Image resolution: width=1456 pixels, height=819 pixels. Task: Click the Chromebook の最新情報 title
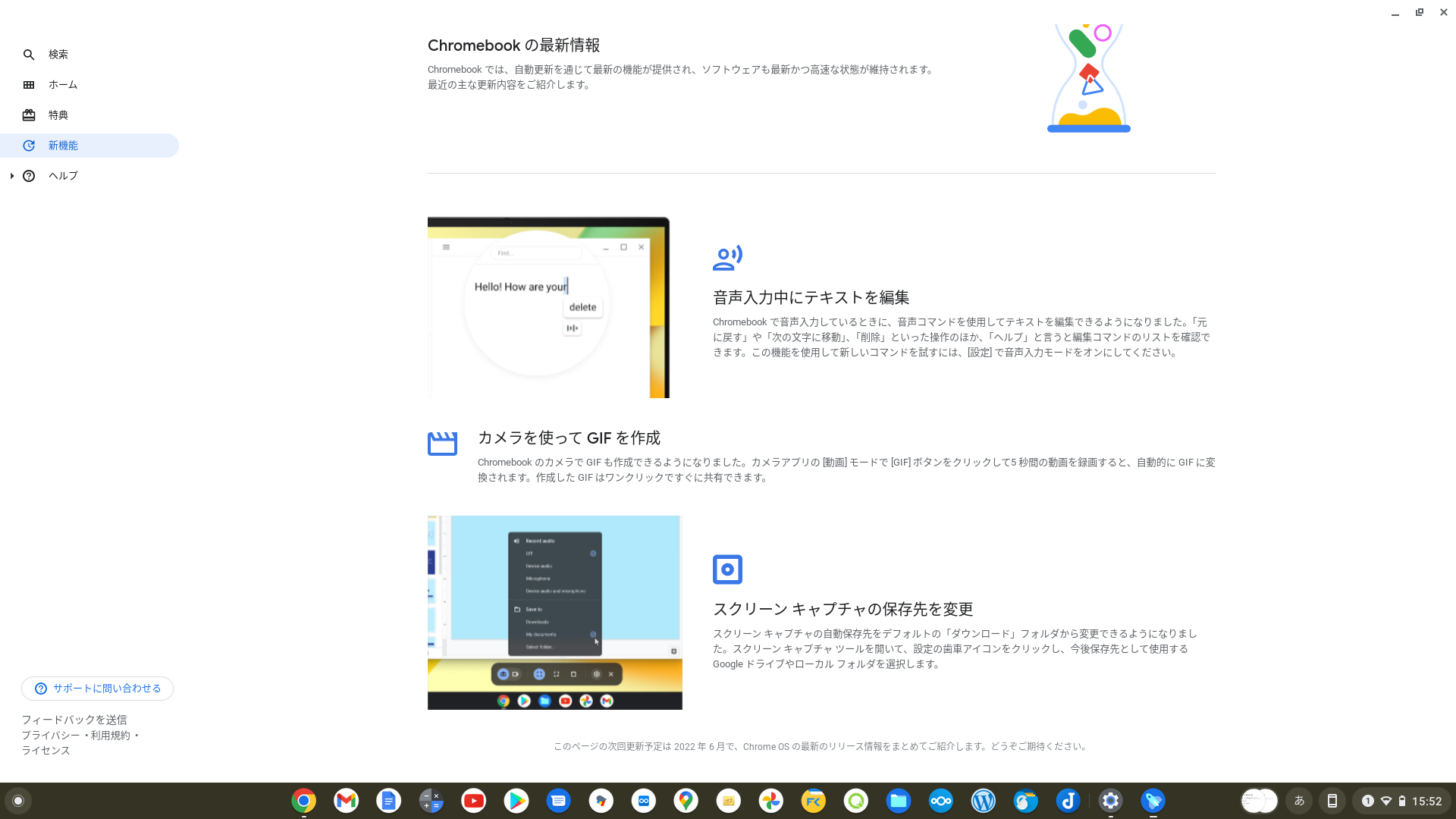point(513,45)
